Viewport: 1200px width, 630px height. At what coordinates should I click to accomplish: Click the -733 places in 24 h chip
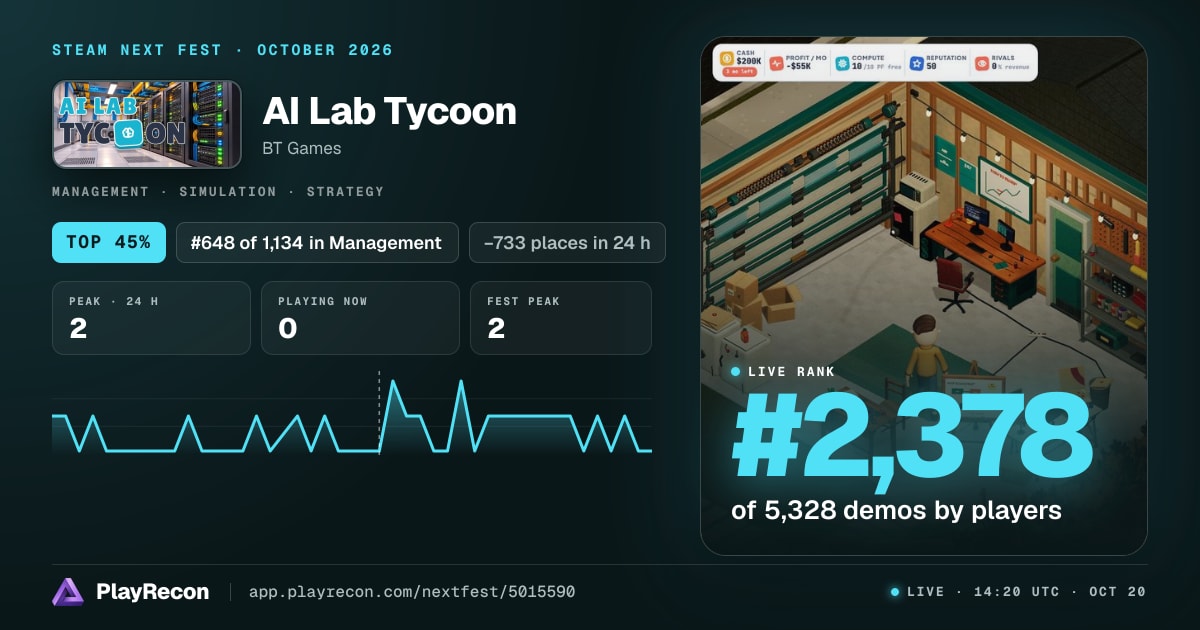567,242
